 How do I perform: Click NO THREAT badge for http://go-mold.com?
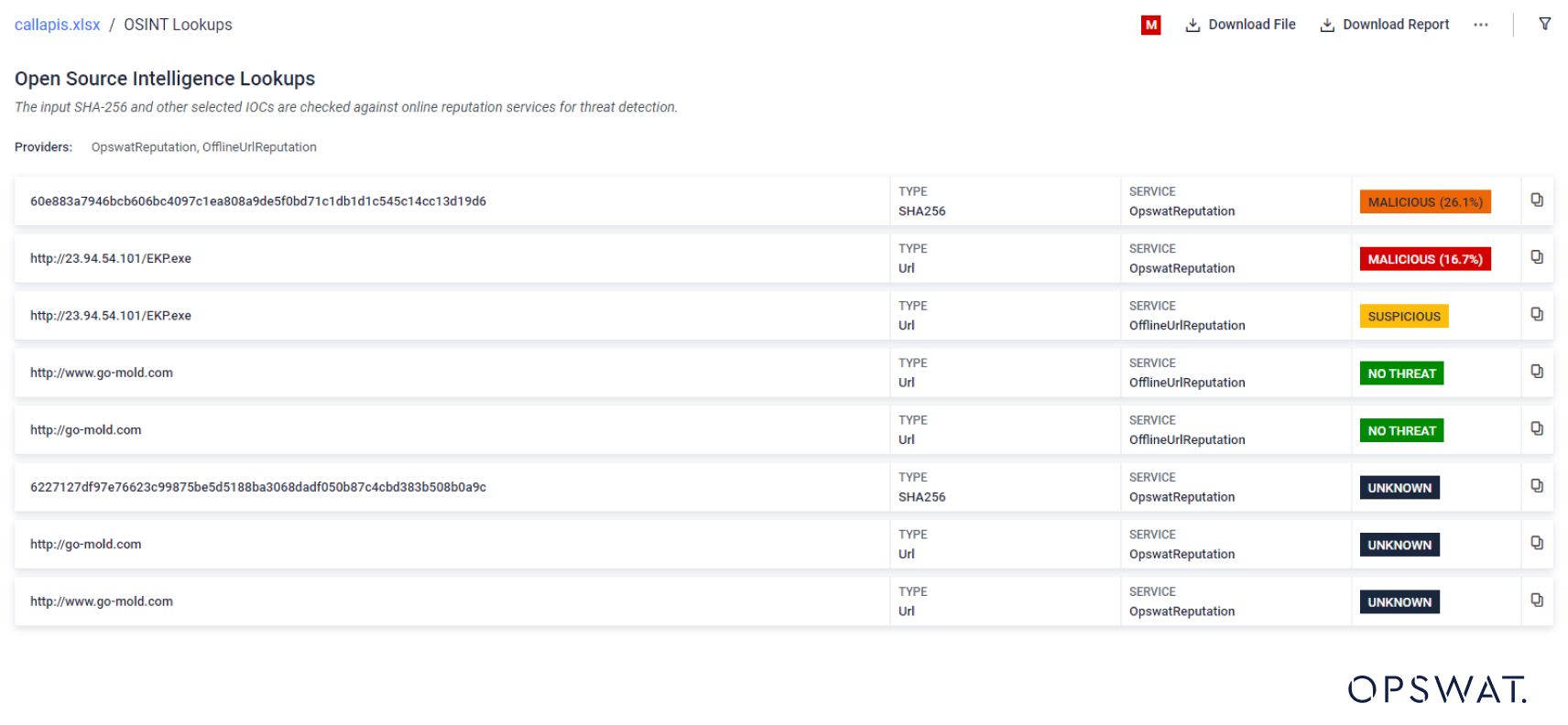pos(1401,431)
